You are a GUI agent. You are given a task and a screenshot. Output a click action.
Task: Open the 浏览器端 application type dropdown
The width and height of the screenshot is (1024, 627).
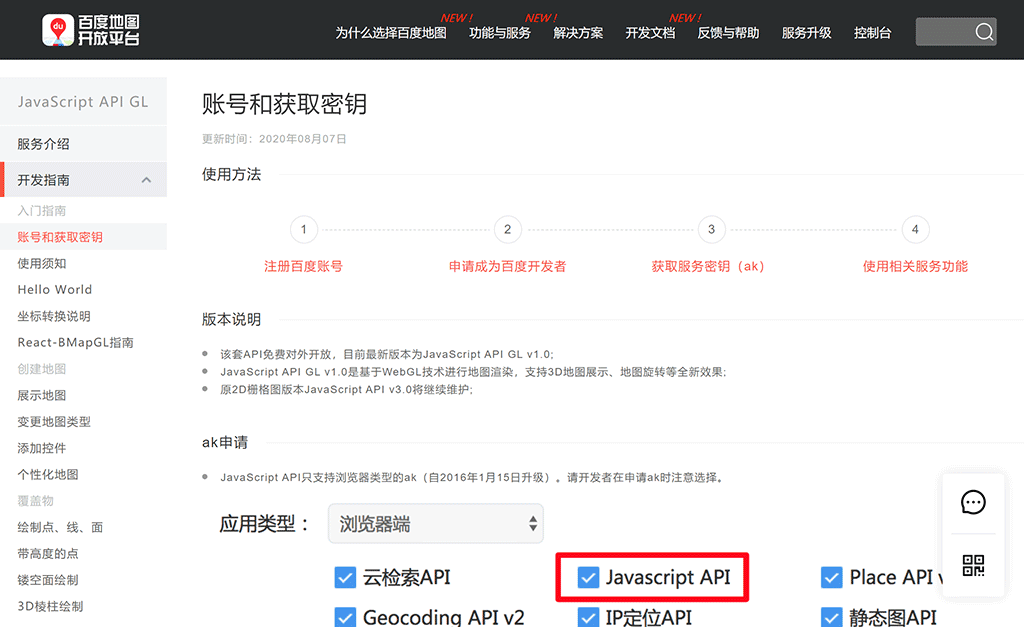point(435,523)
